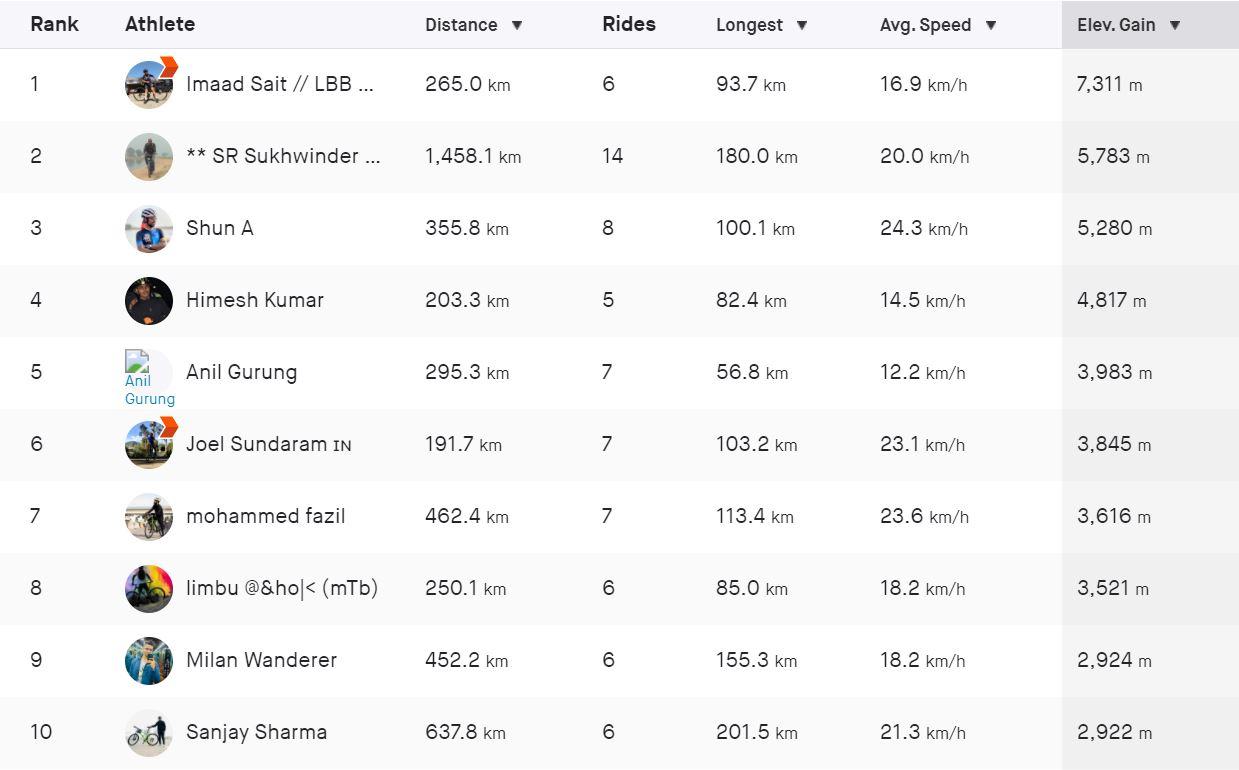
Task: Sort by Distance using the arrow
Action: click(x=517, y=26)
